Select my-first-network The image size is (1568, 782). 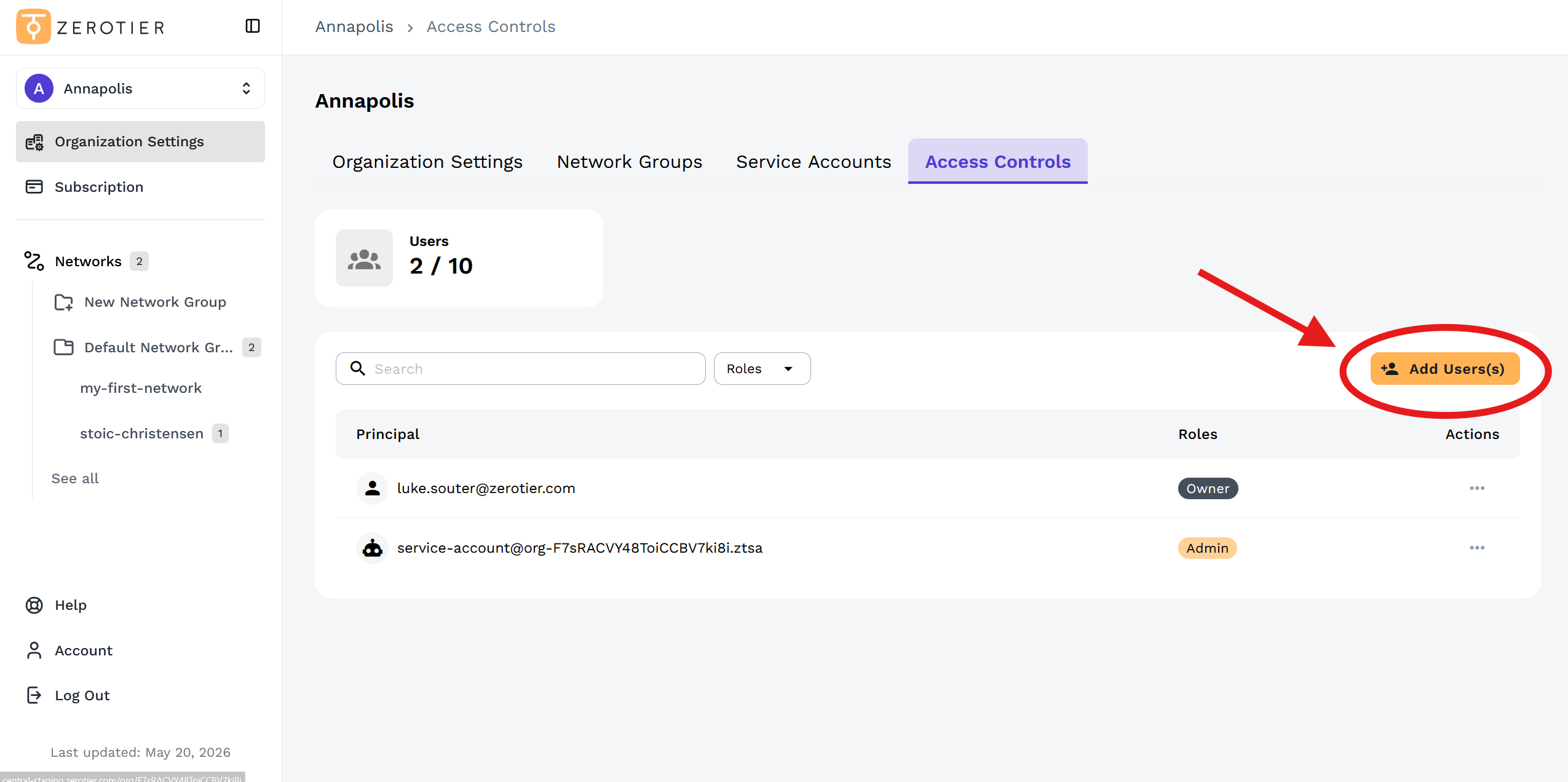(x=141, y=388)
